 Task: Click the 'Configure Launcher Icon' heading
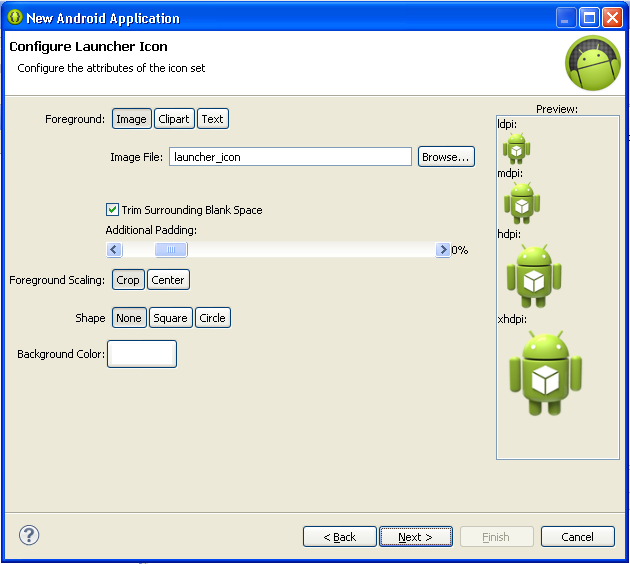tap(88, 47)
